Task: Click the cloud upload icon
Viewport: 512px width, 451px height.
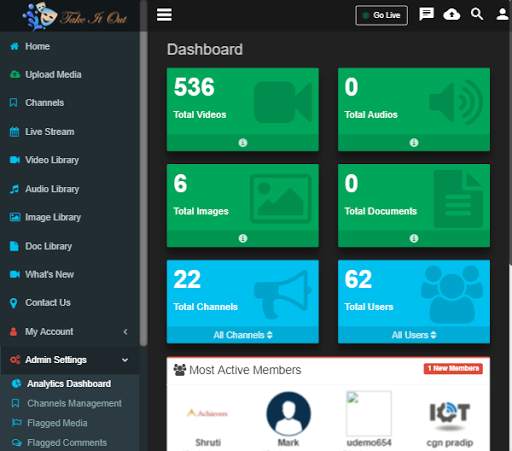Action: (x=452, y=14)
